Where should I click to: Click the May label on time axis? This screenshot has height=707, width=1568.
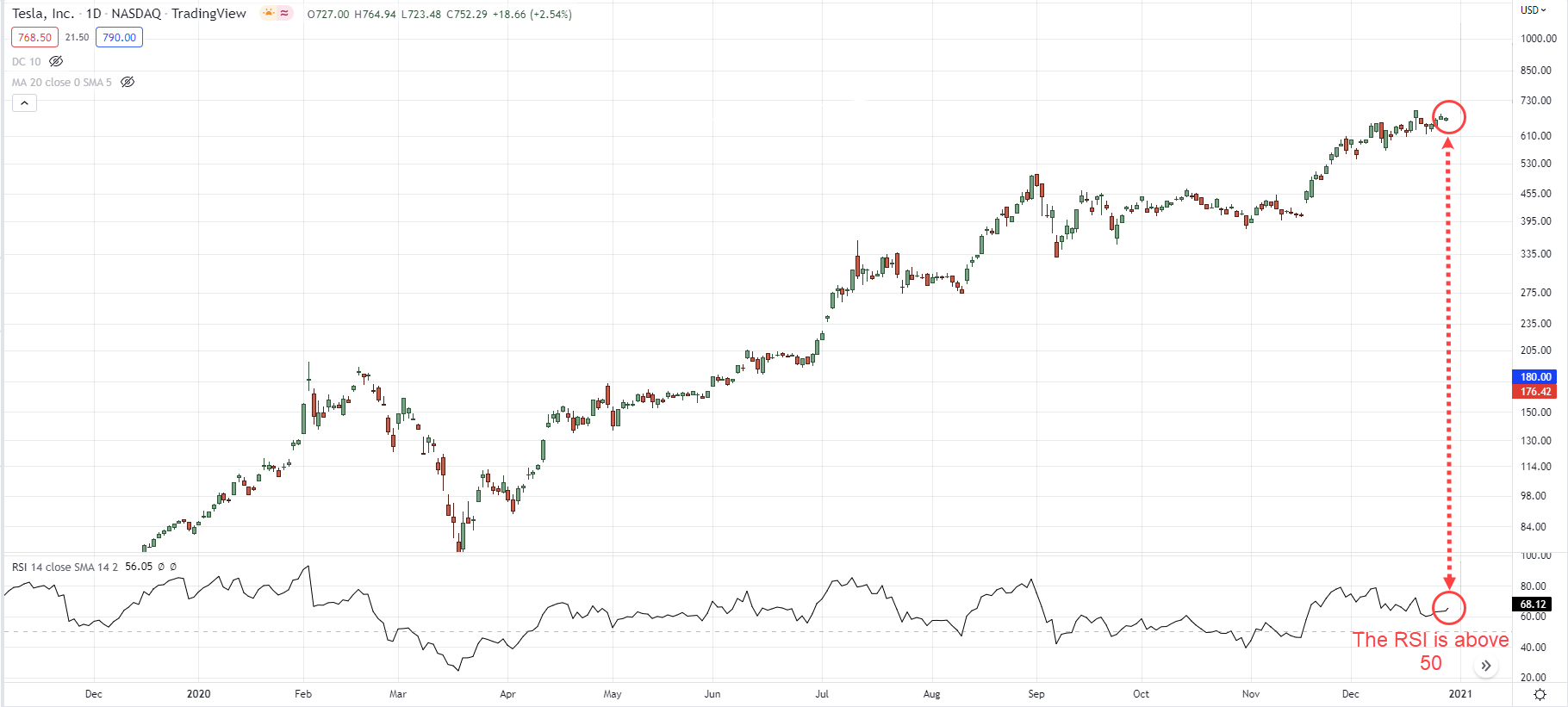pyautogui.click(x=613, y=694)
